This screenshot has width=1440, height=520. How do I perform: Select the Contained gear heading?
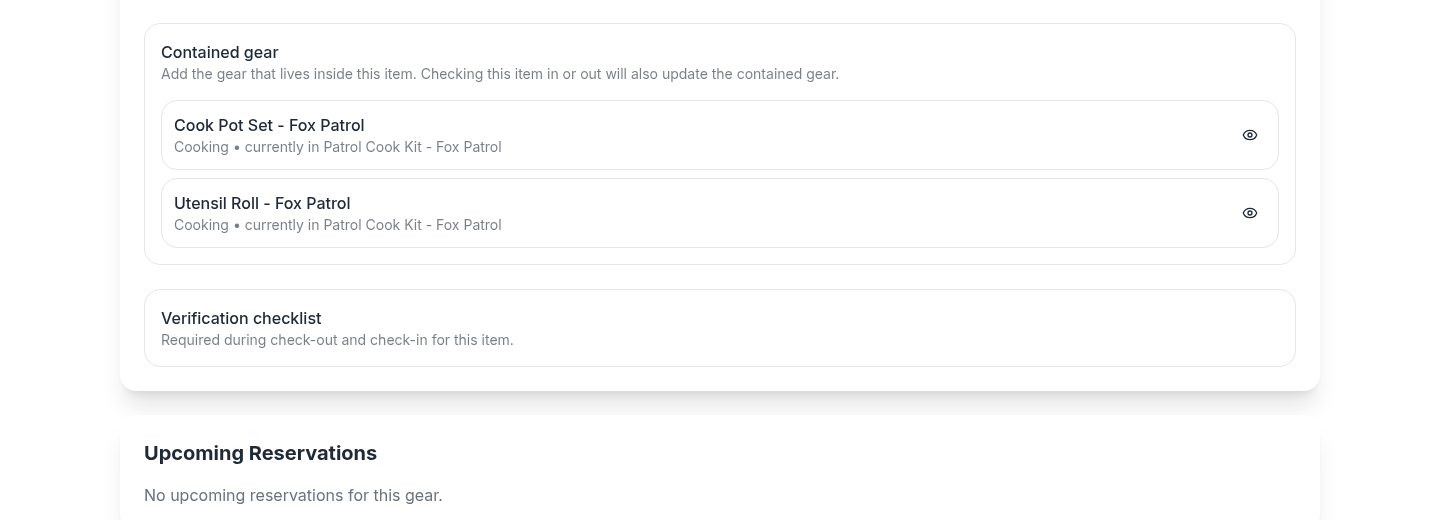[x=219, y=52]
